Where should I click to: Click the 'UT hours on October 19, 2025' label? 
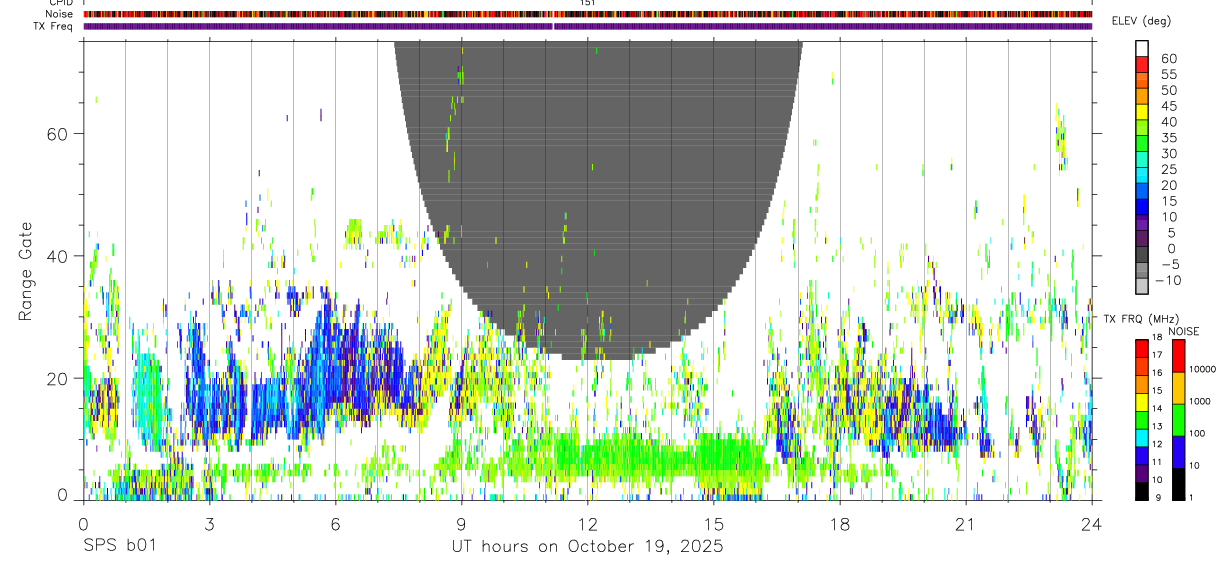pyautogui.click(x=587, y=546)
